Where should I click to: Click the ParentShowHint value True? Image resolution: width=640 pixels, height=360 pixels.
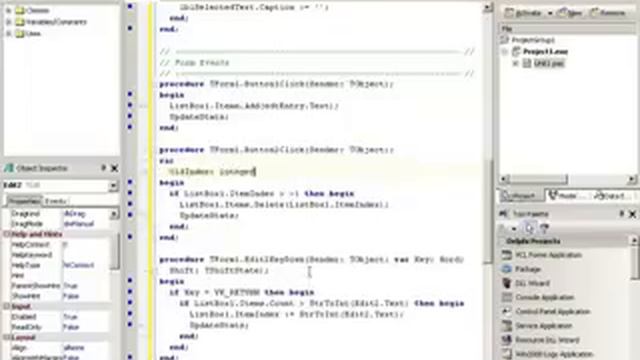(70, 286)
